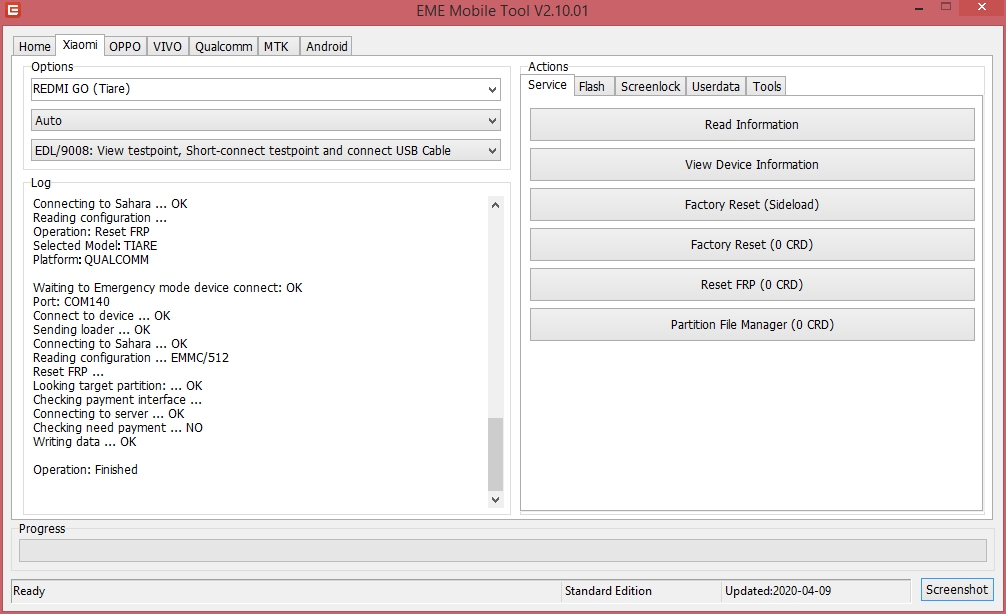Start Factory Reset (0 CRD)
This screenshot has width=1006, height=614.
pos(752,244)
